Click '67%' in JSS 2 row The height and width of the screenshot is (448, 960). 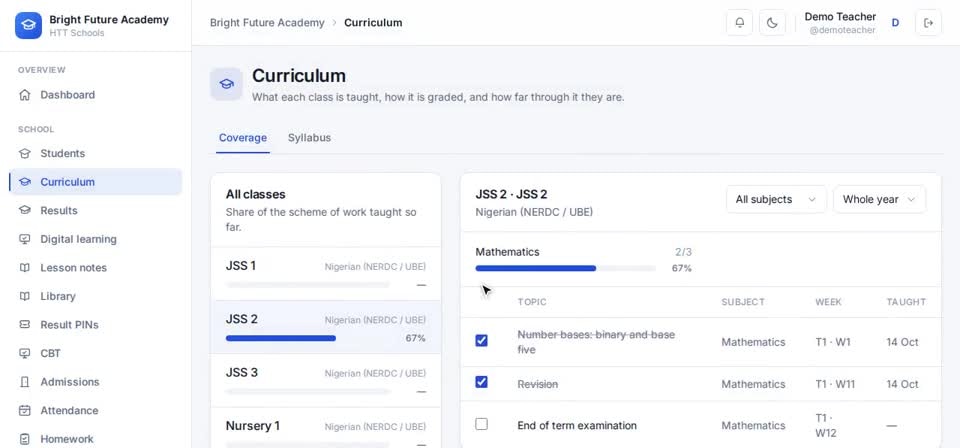coord(415,338)
